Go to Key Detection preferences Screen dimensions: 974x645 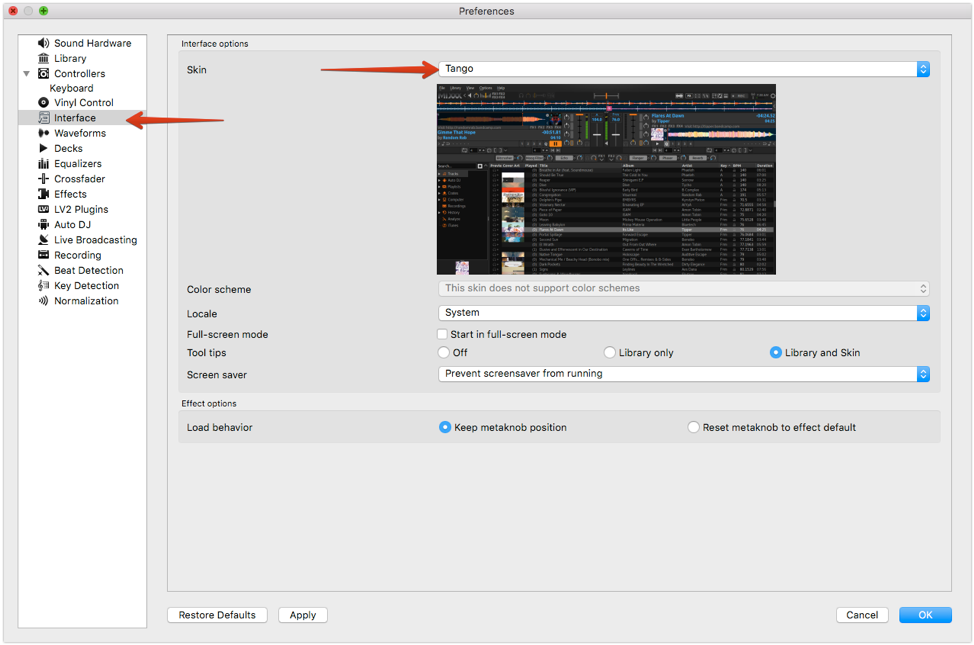tap(86, 285)
